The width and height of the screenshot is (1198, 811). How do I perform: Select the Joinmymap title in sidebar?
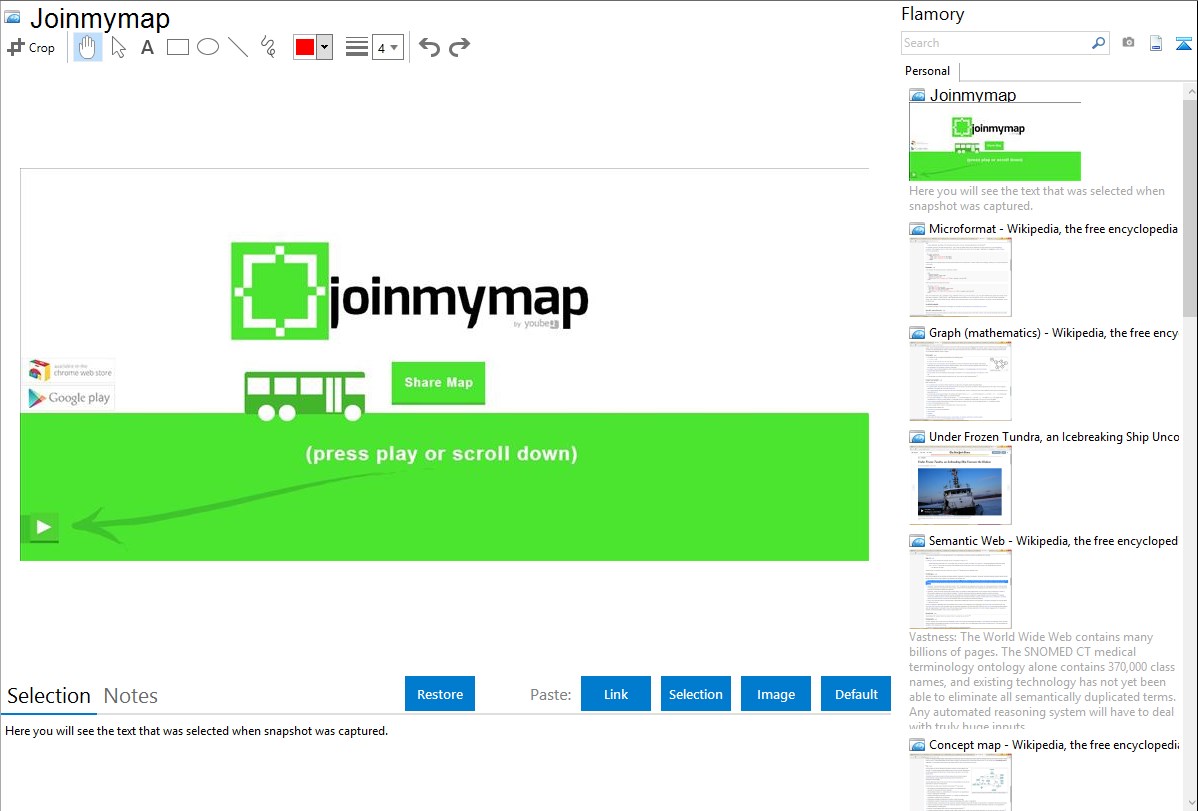click(973, 95)
